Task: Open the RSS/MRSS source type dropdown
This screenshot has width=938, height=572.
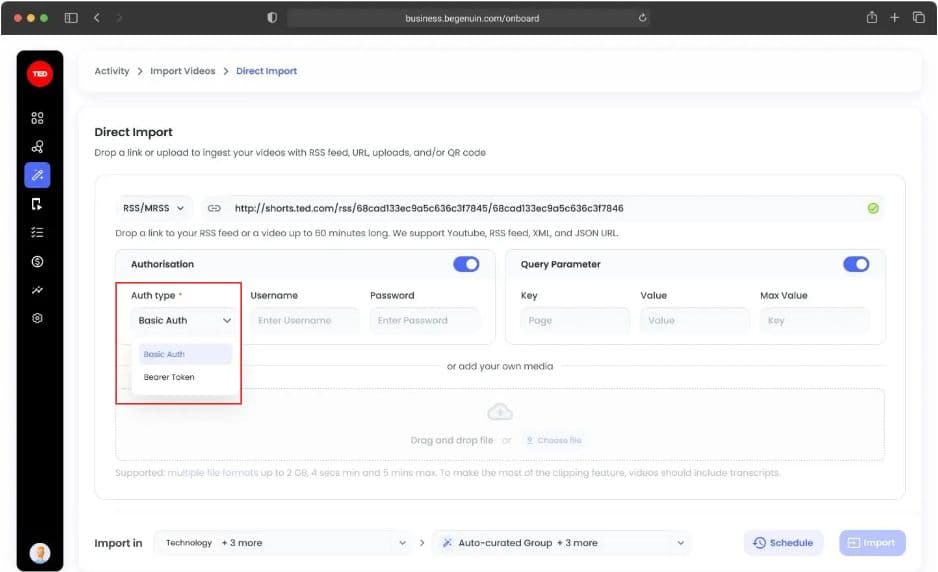Action: [x=154, y=208]
